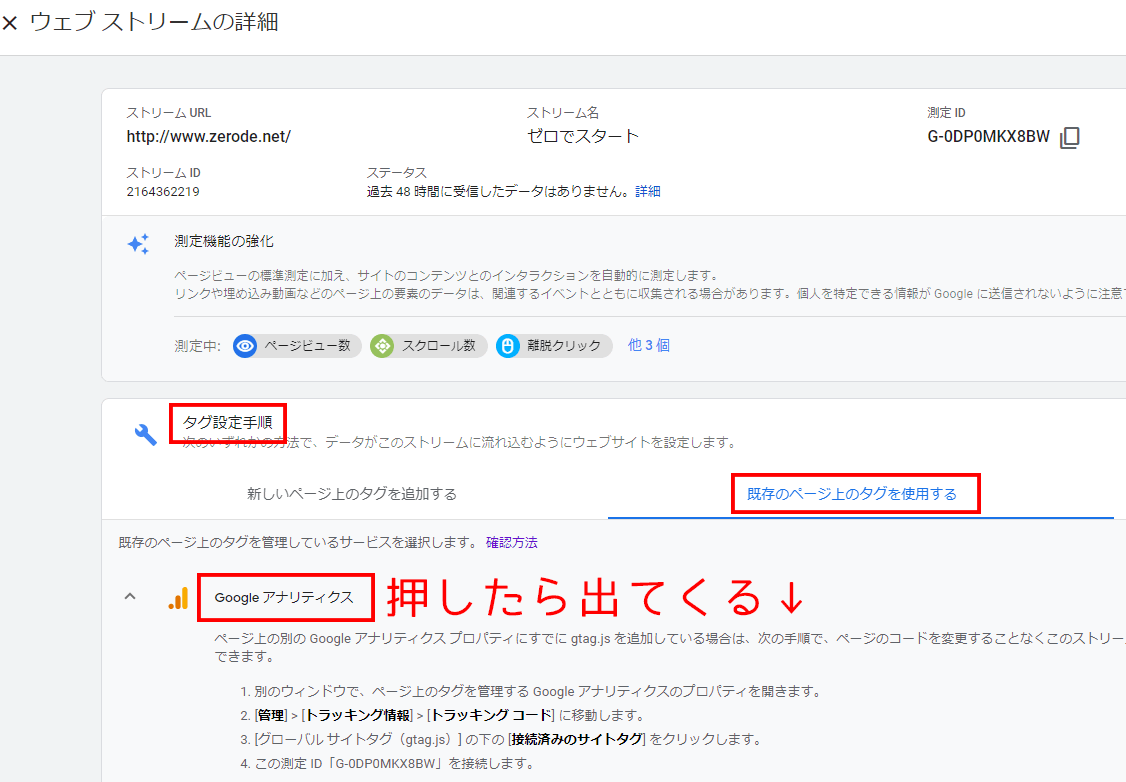Click the eye icon for page views
The image size is (1126, 782).
[245, 346]
